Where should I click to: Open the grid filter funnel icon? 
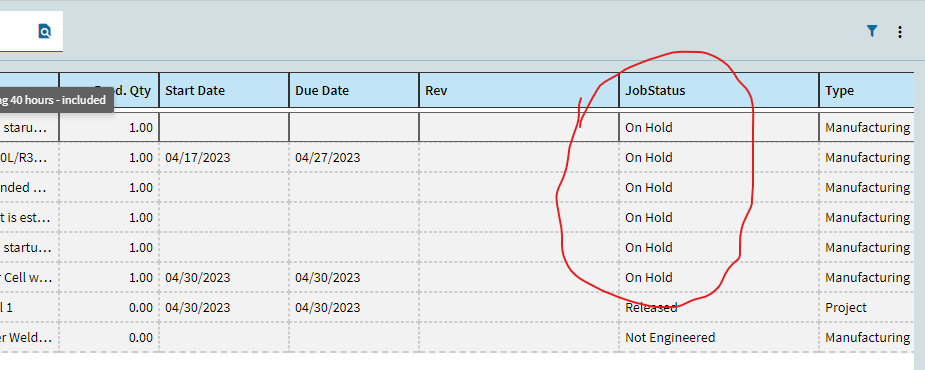click(x=872, y=31)
